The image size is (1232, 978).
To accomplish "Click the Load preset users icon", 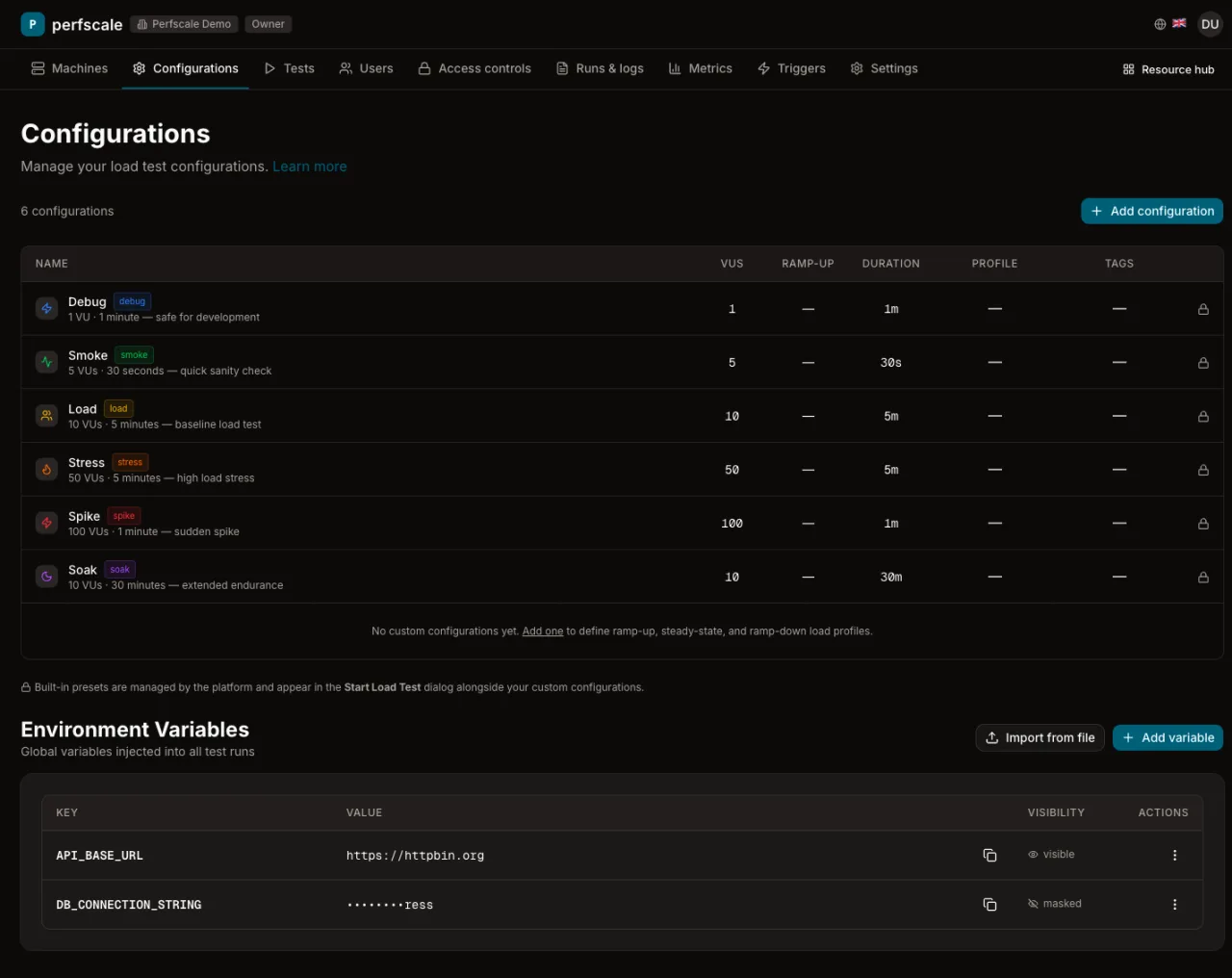I will pos(46,416).
